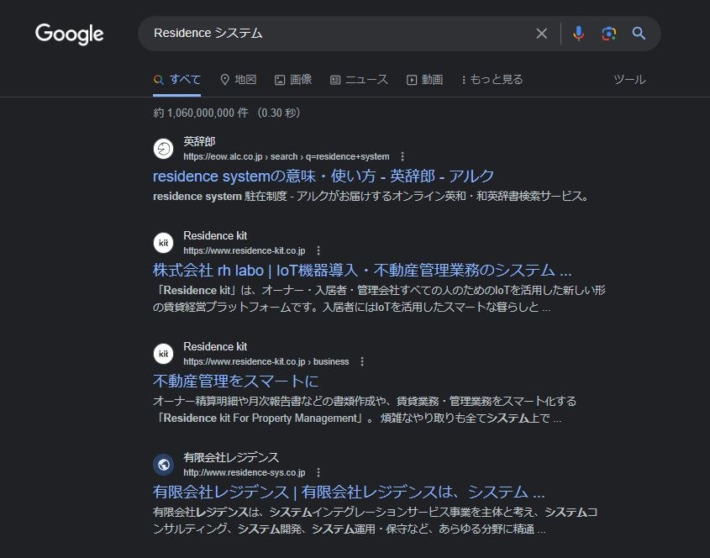Switch to 画像 images tab
Viewport: 710px width, 558px height.
click(x=293, y=80)
